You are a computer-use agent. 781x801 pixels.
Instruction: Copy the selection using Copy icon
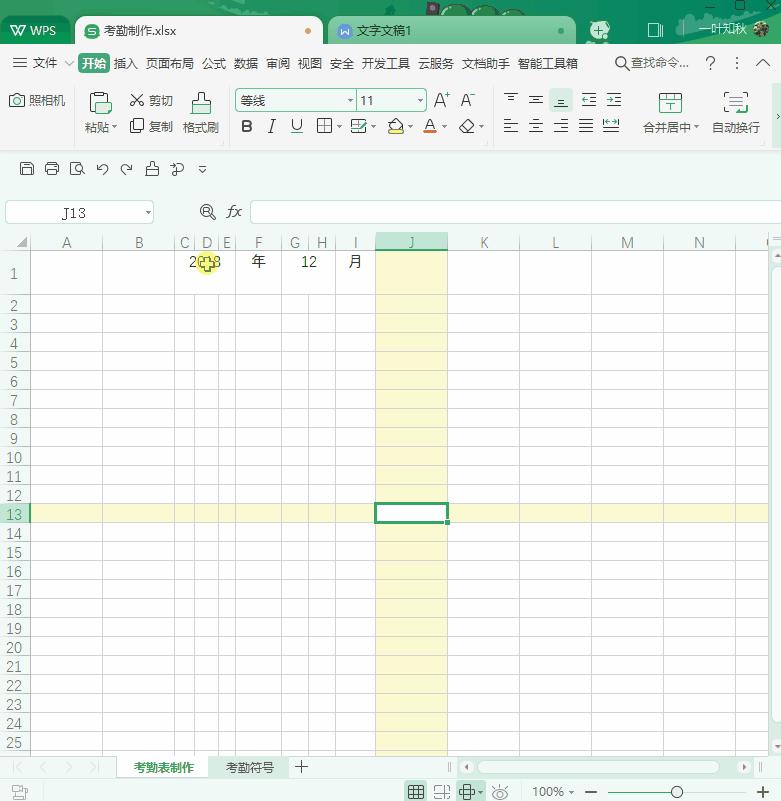pos(151,126)
